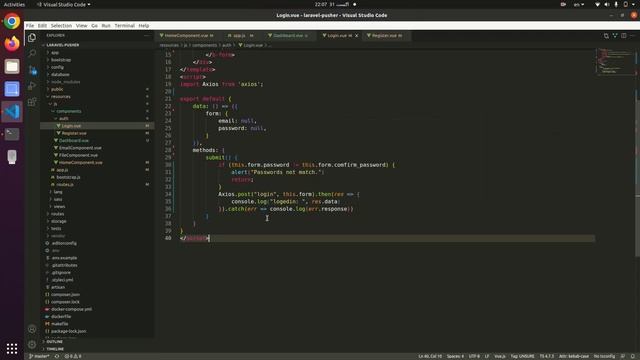This screenshot has height=360, width=640.
Task: Click Visual Studio Code dock icon
Action: coord(12,111)
